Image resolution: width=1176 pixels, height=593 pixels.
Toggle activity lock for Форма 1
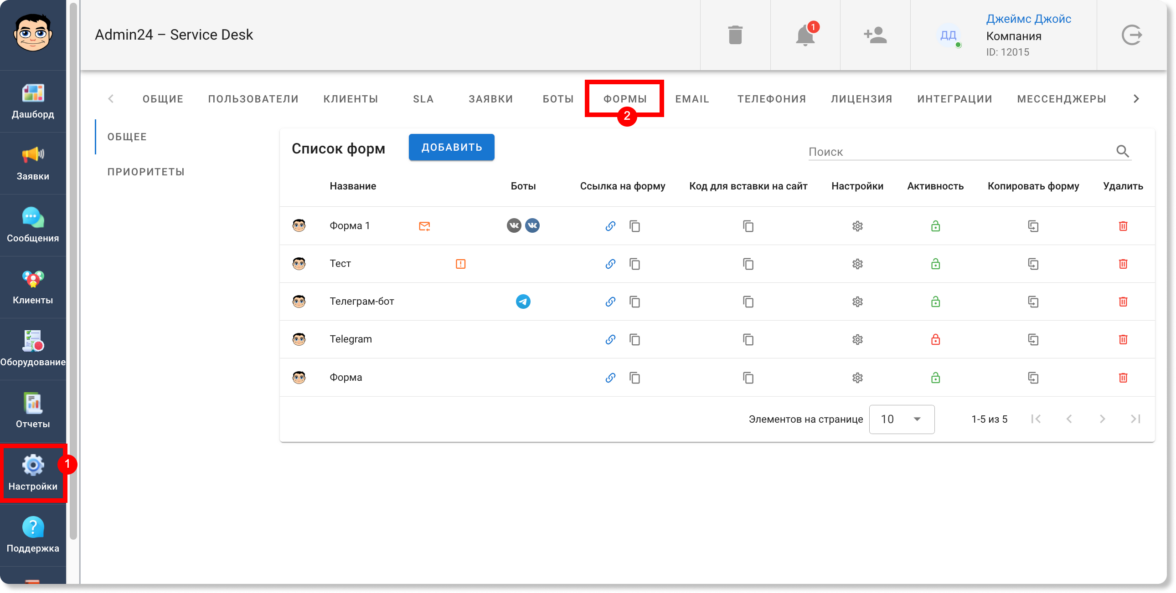pos(935,226)
